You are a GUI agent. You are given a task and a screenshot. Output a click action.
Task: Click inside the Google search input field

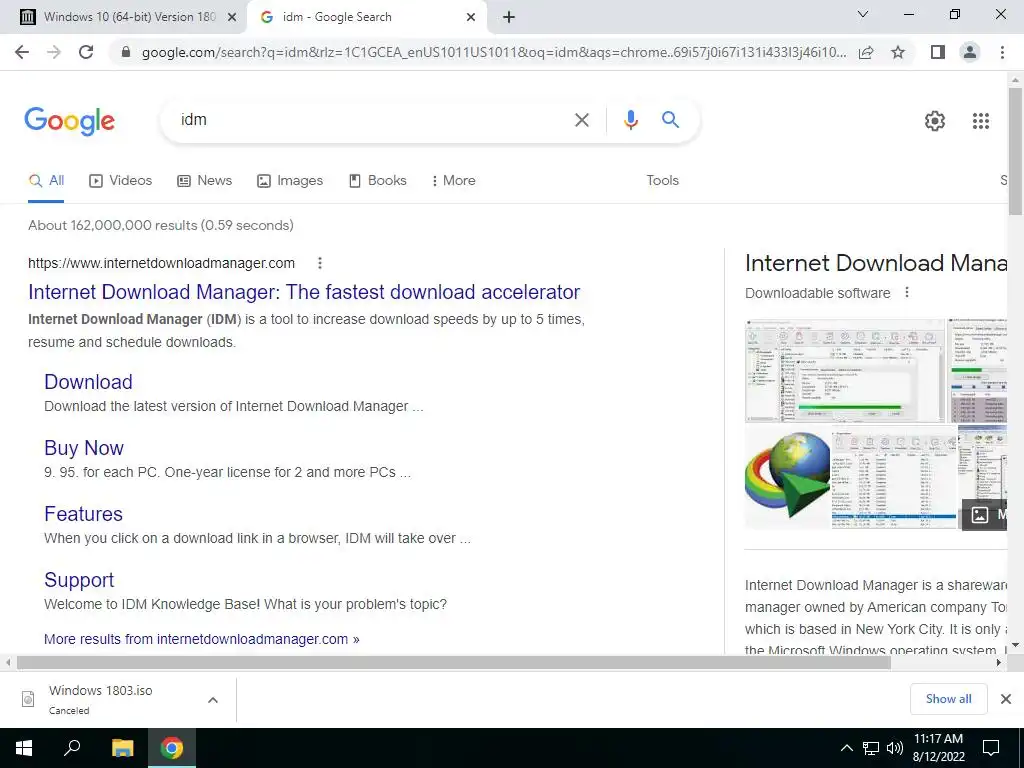point(372,120)
